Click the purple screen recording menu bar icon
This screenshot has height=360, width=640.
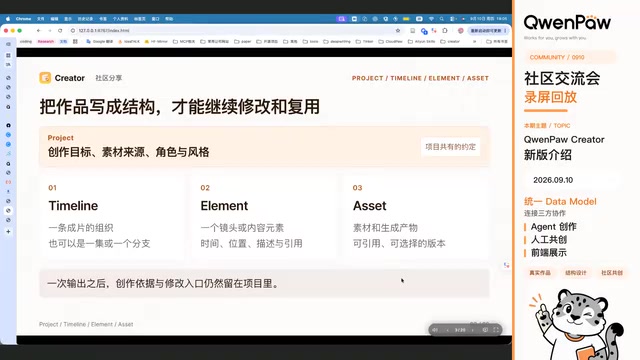342,19
